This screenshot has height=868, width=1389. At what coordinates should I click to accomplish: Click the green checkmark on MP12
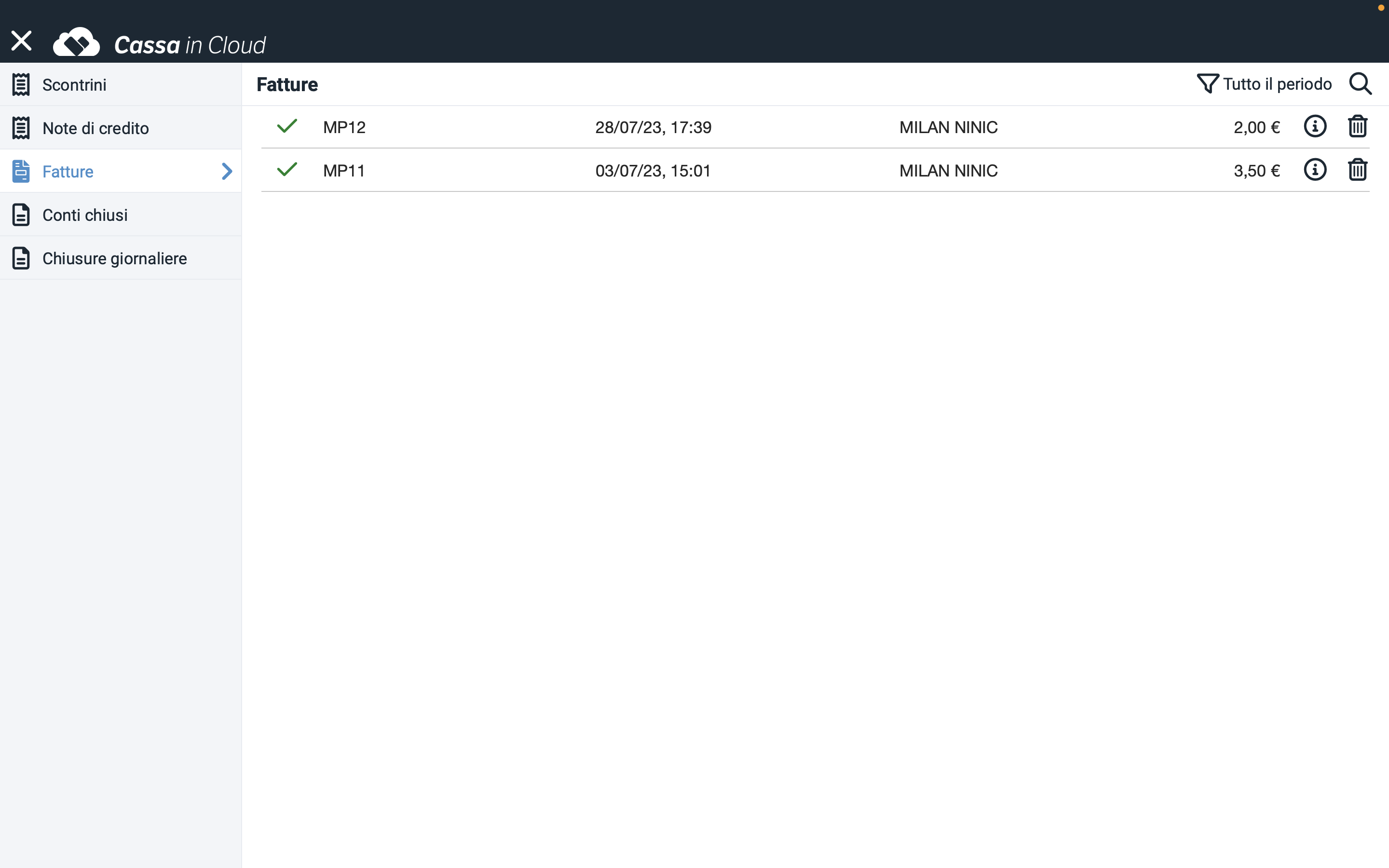pyautogui.click(x=287, y=126)
